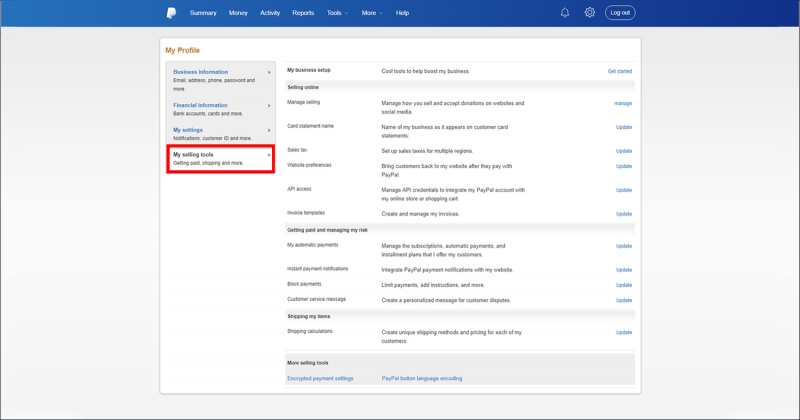Update the Sales tax settings

[623, 152]
